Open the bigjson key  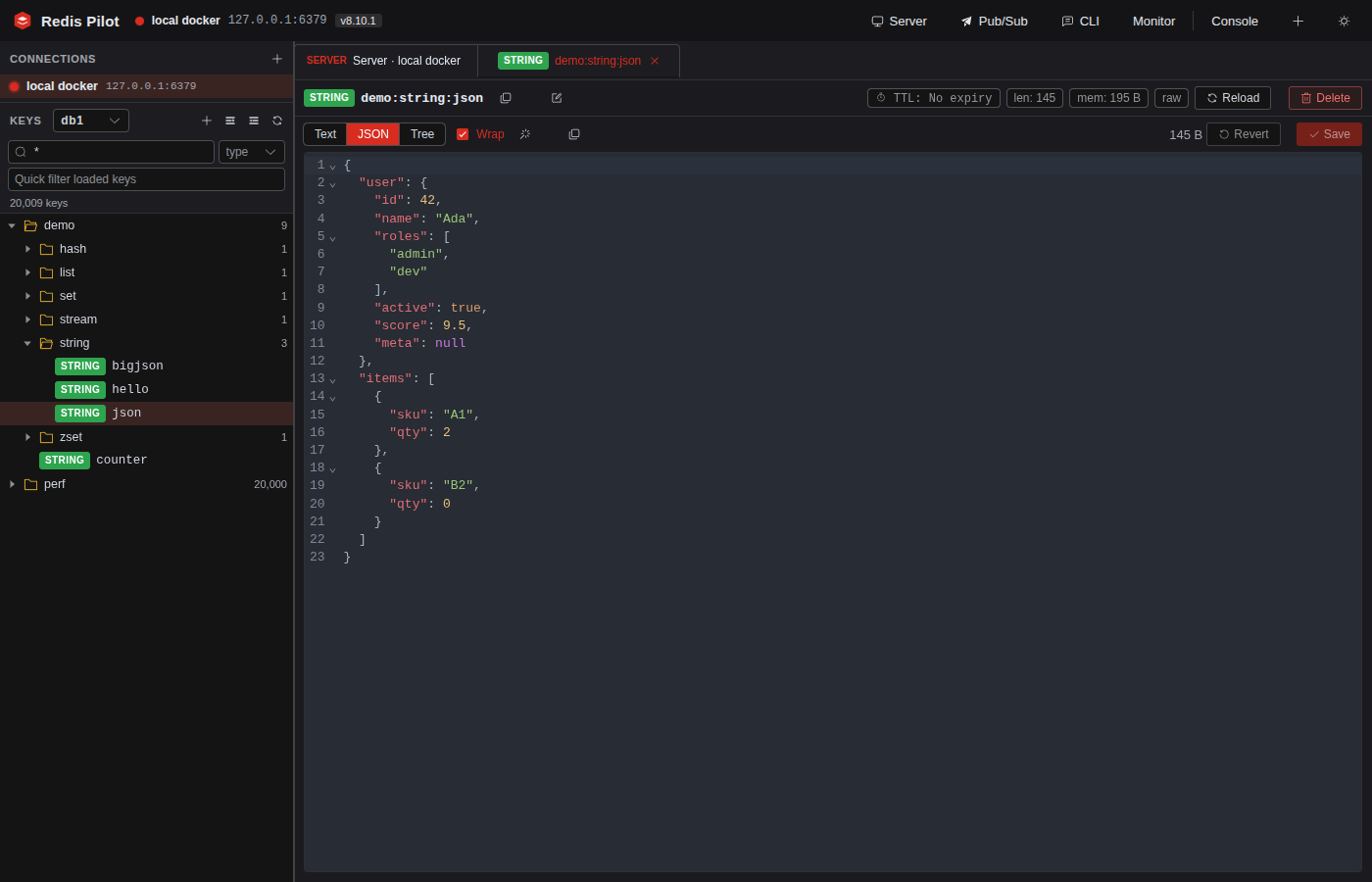tap(147, 366)
